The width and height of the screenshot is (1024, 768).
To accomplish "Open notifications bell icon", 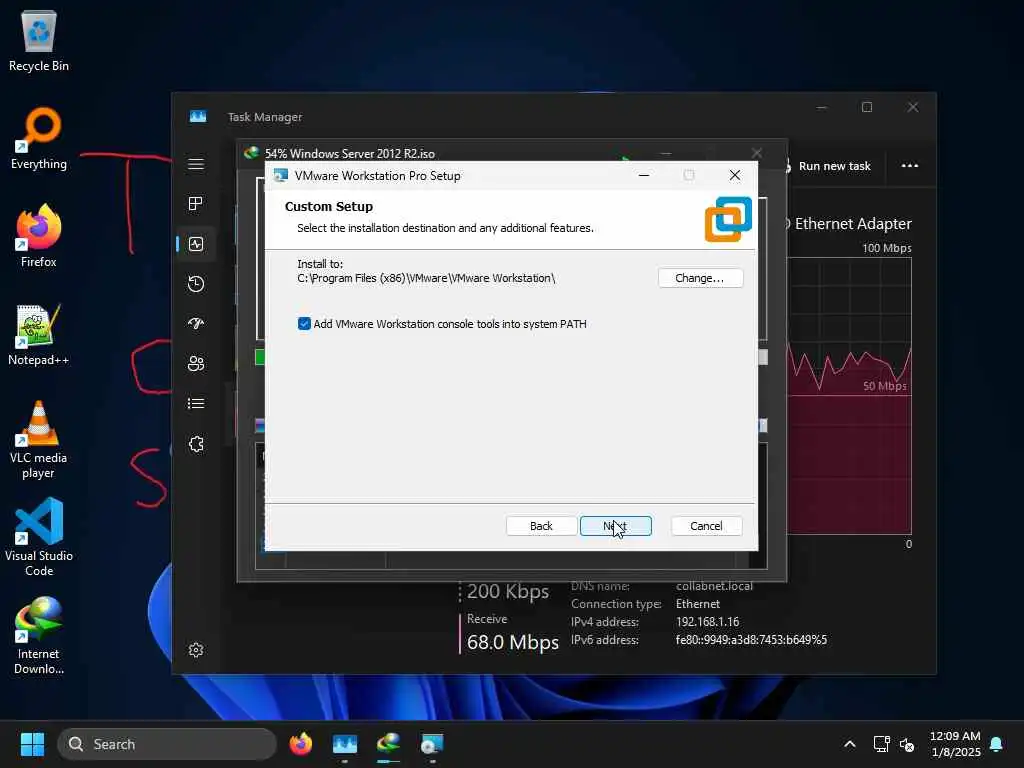I will click(x=997, y=744).
